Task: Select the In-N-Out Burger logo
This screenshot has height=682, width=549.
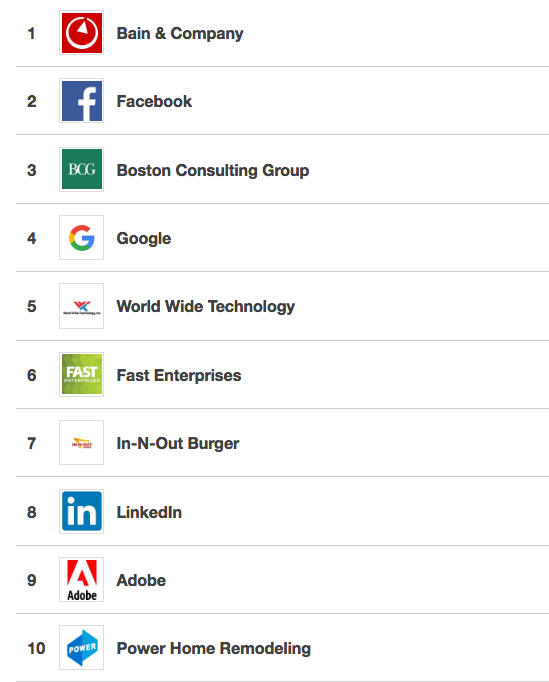Action: 81,442
